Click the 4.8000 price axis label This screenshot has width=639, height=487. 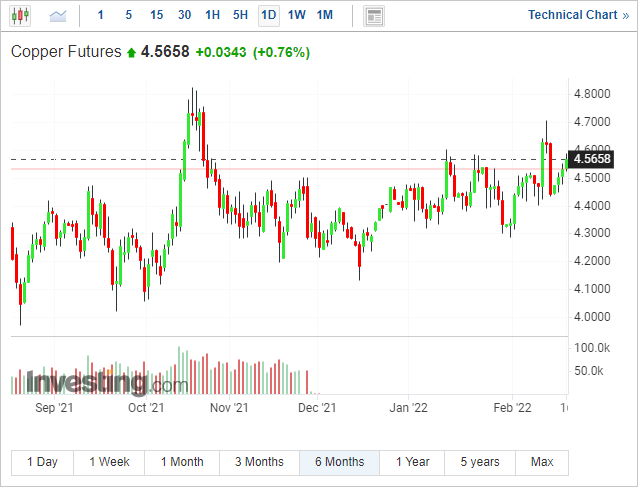click(592, 94)
